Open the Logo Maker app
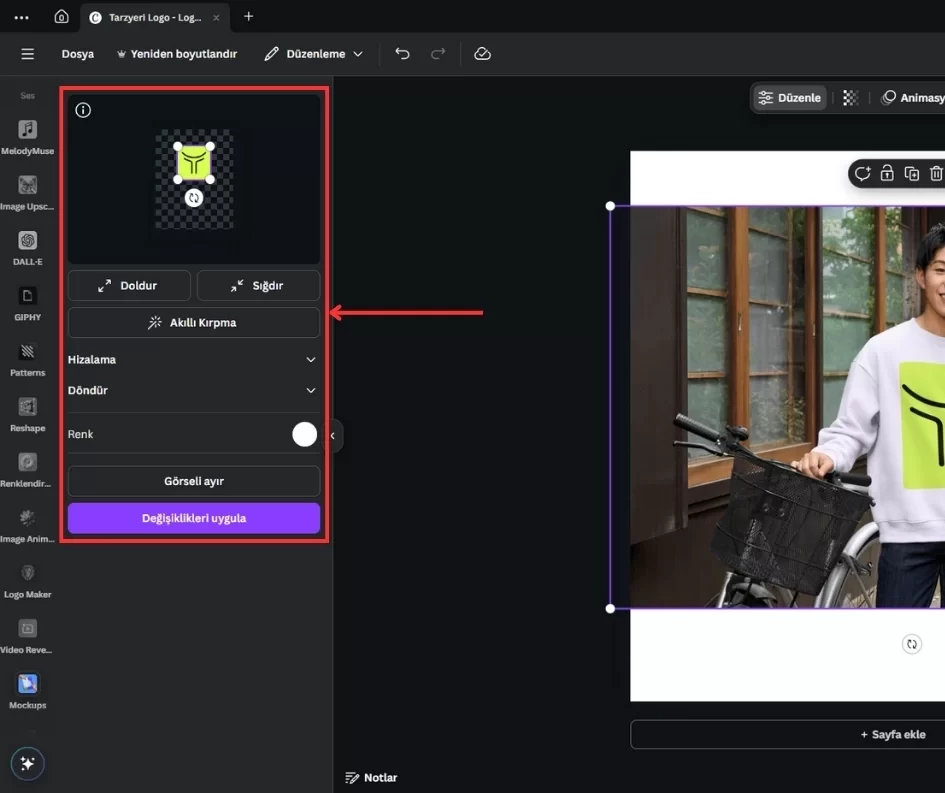 click(x=27, y=580)
